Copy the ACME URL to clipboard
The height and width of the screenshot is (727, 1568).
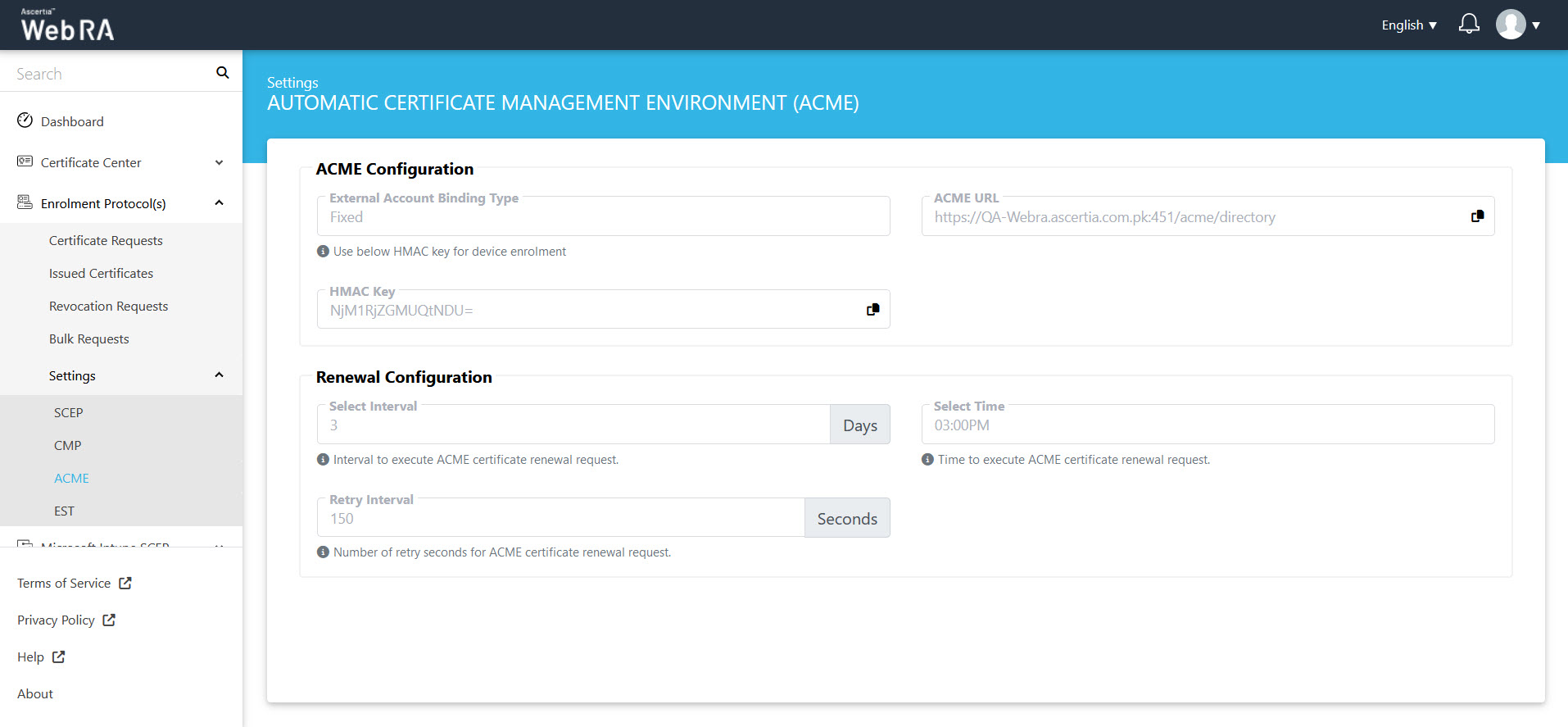tap(1477, 216)
